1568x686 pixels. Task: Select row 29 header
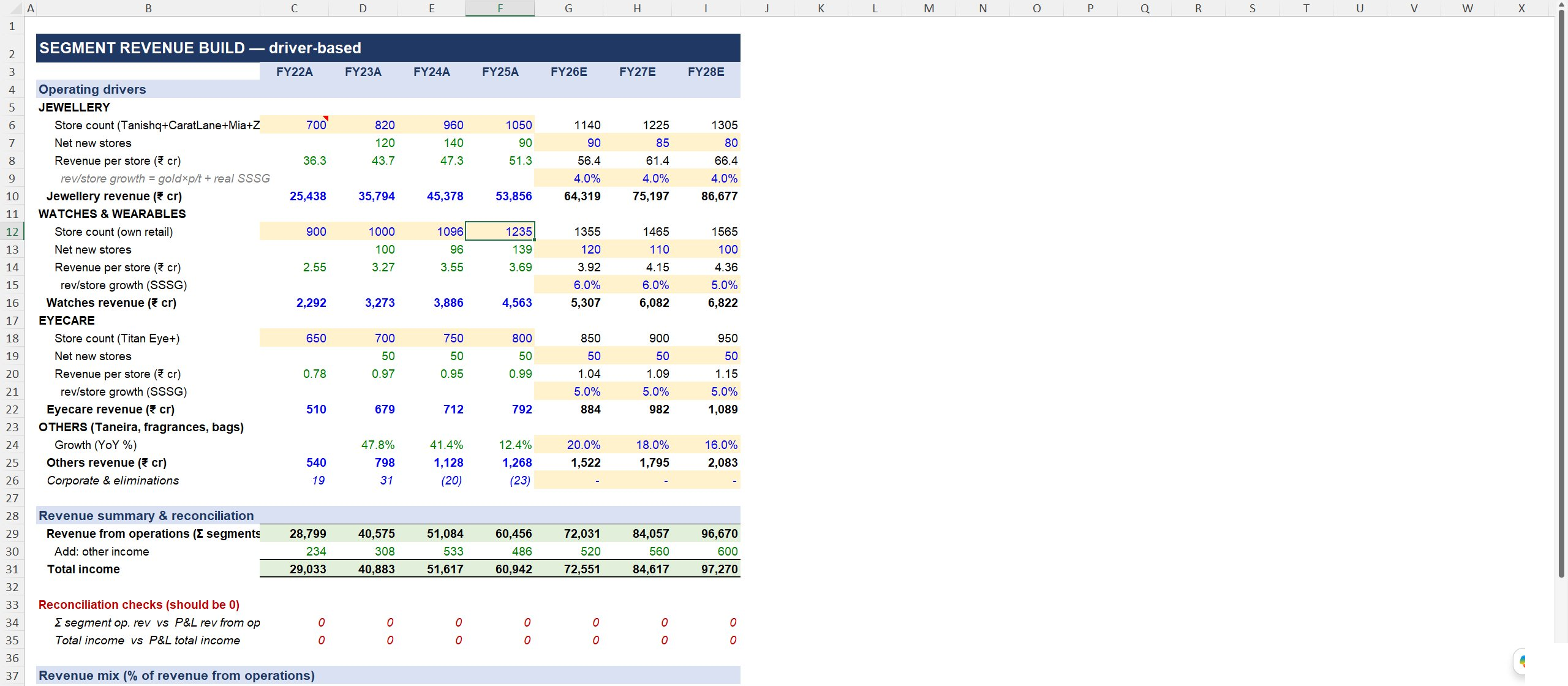[x=12, y=533]
